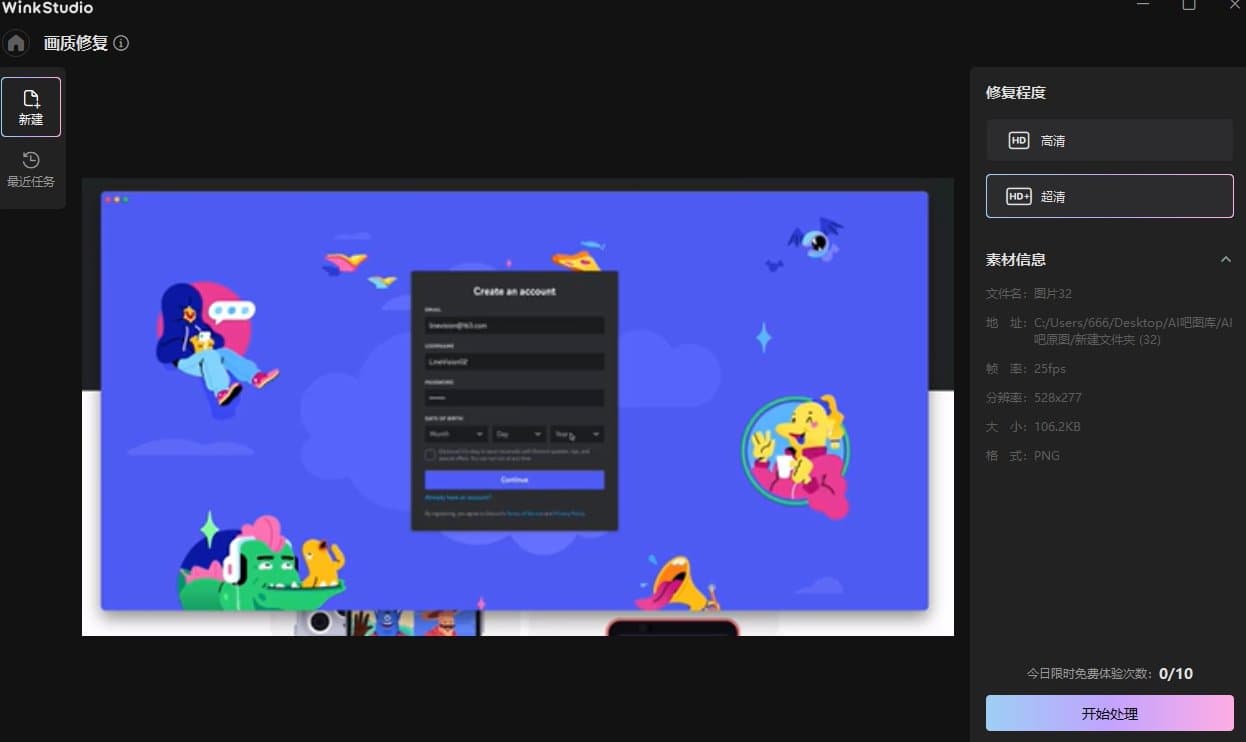Select the 超清 repair level option

click(1109, 197)
